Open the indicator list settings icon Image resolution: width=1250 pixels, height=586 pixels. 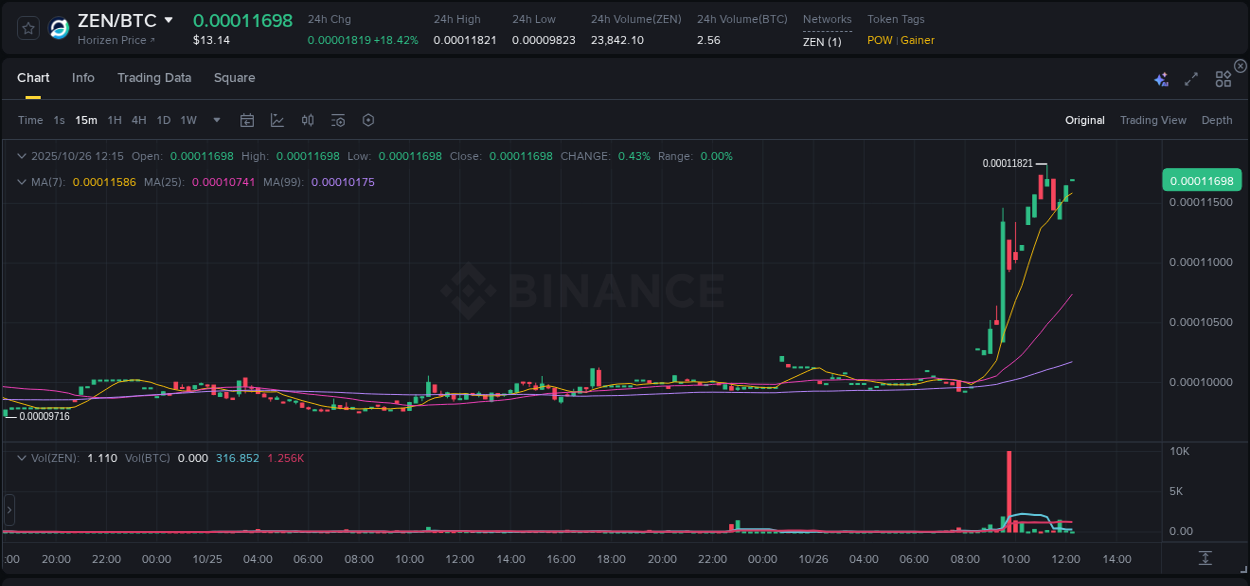[337, 120]
